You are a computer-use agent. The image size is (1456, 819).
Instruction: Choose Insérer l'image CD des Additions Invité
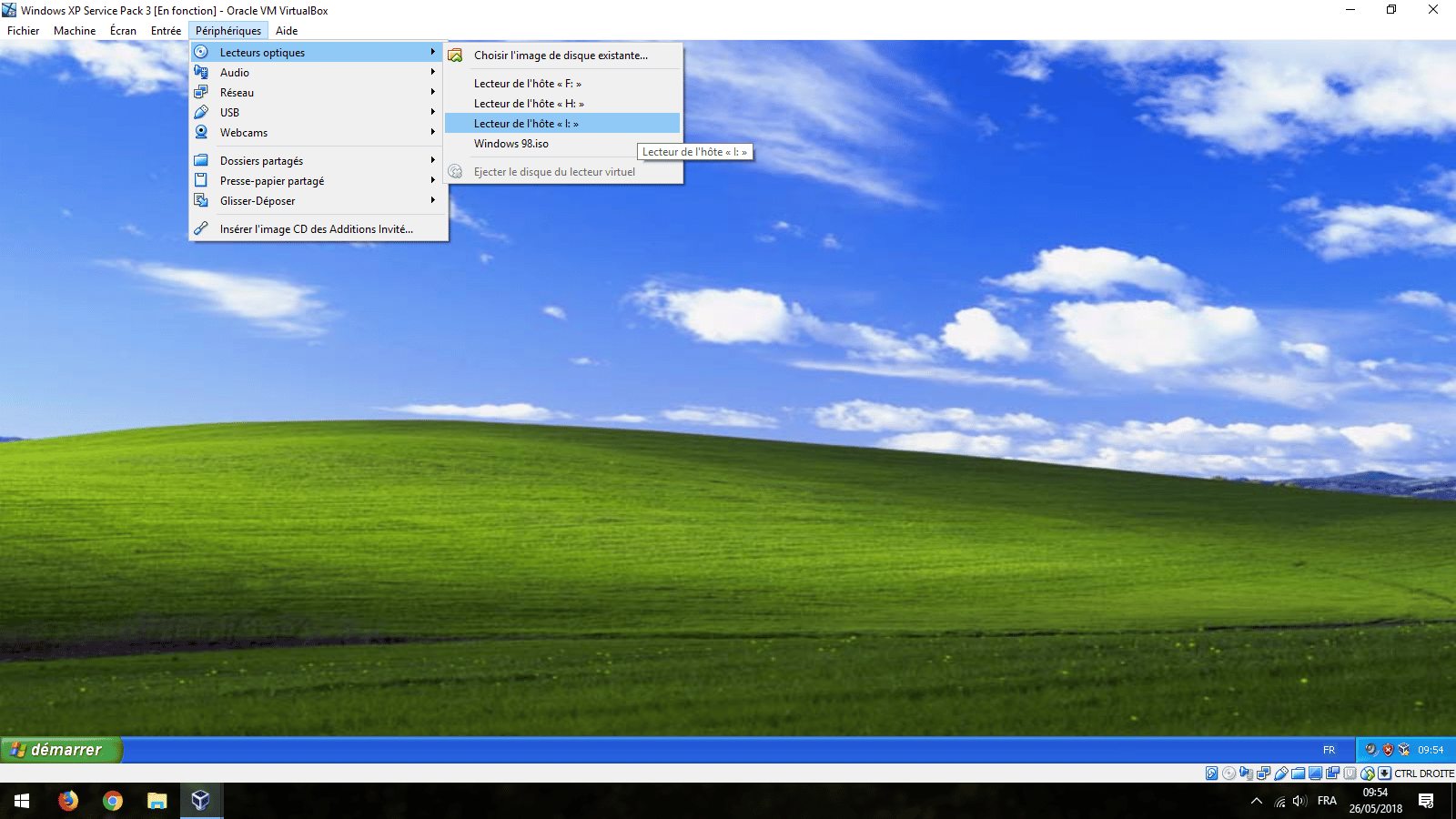[x=318, y=228]
